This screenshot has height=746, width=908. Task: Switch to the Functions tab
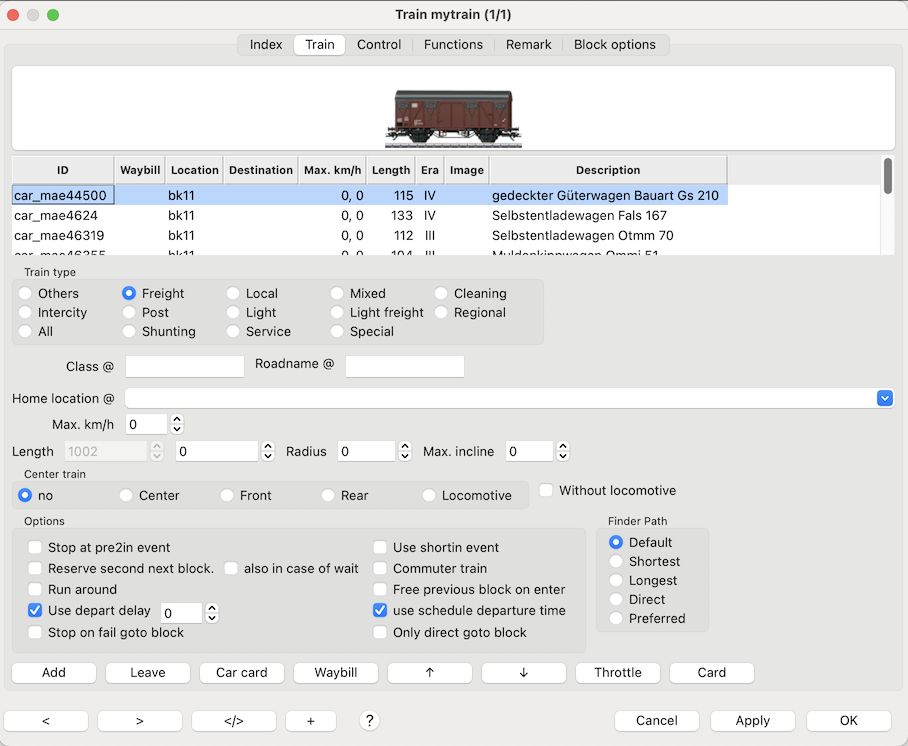click(453, 44)
